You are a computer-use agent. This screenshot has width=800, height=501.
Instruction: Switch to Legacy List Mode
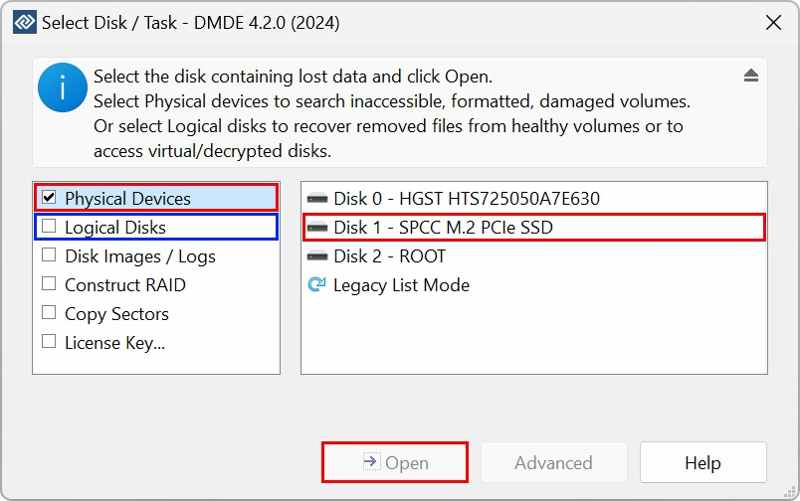click(x=401, y=285)
